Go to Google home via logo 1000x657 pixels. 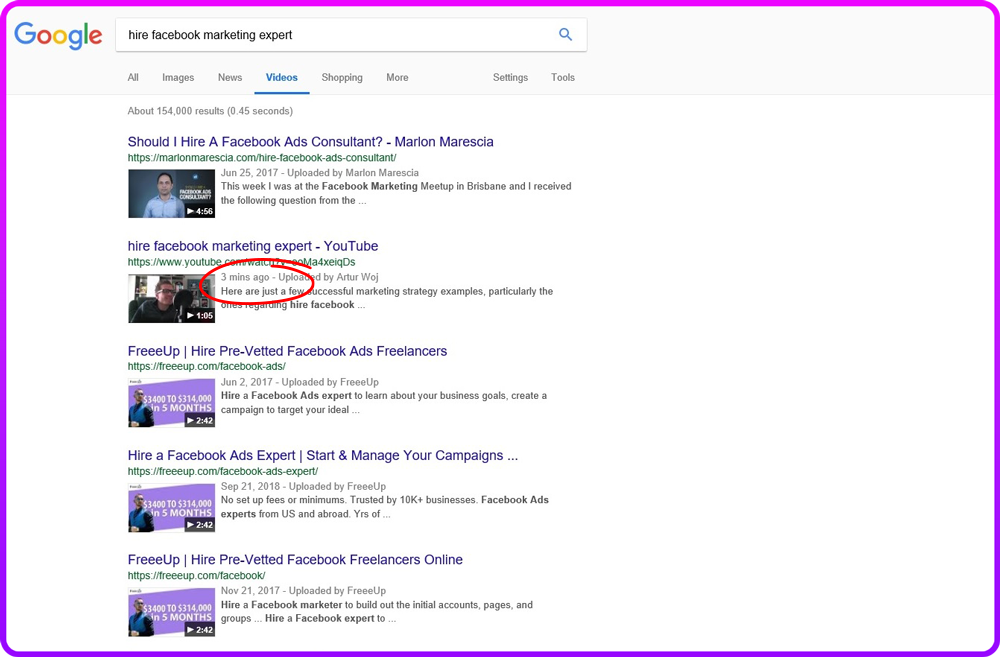pos(58,36)
